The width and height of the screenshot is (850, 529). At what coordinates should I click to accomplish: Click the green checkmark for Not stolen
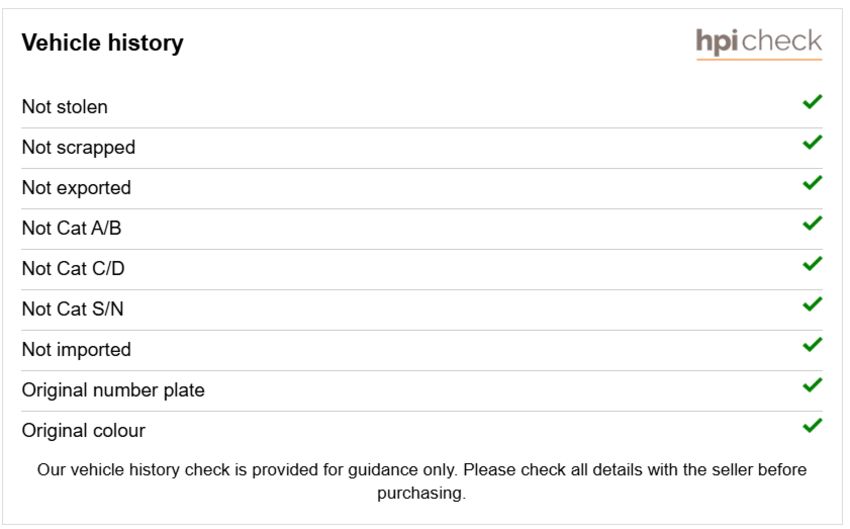[813, 101]
